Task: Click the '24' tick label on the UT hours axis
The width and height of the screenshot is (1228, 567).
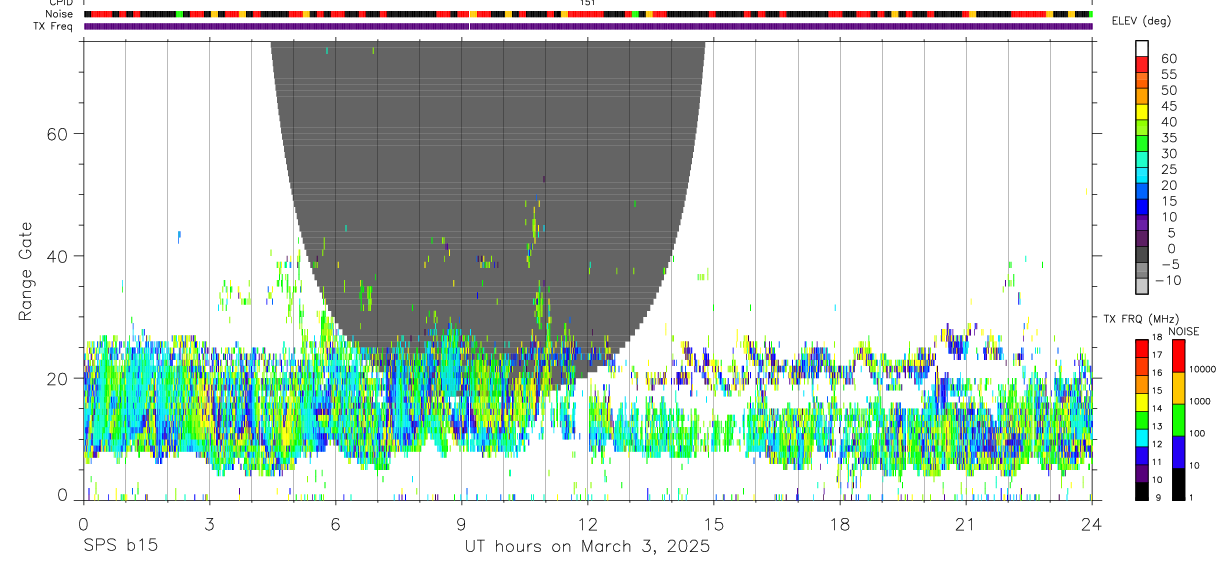Action: point(1091,523)
